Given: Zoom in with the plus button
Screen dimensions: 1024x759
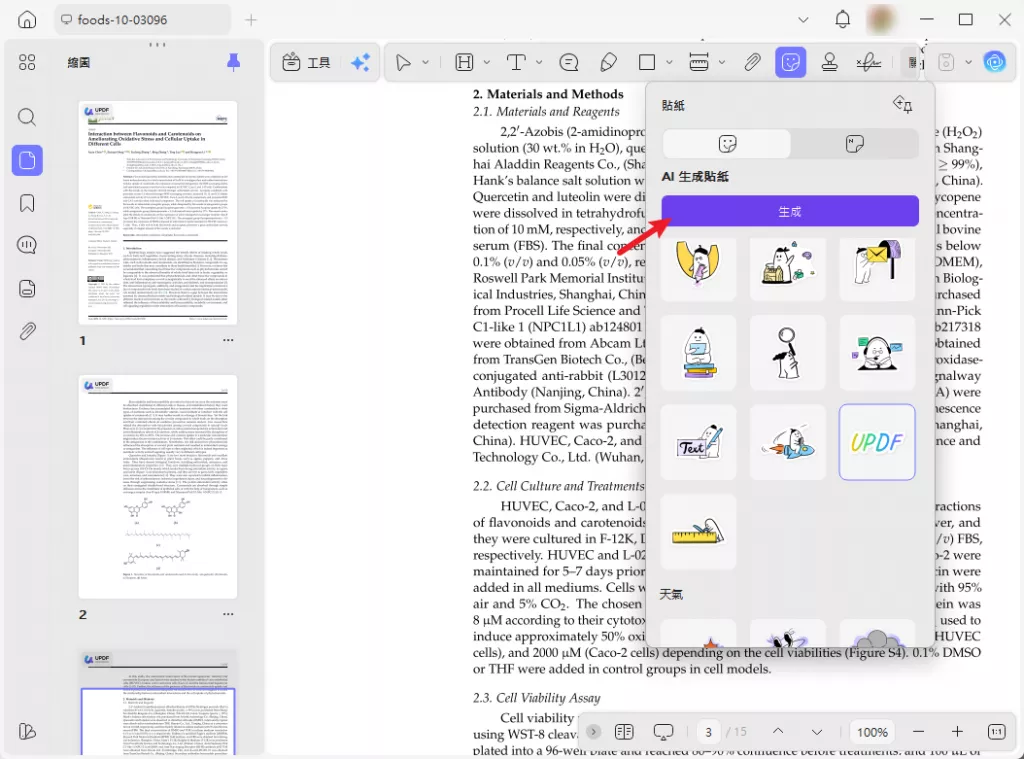Looking at the screenshot, I should pos(957,732).
